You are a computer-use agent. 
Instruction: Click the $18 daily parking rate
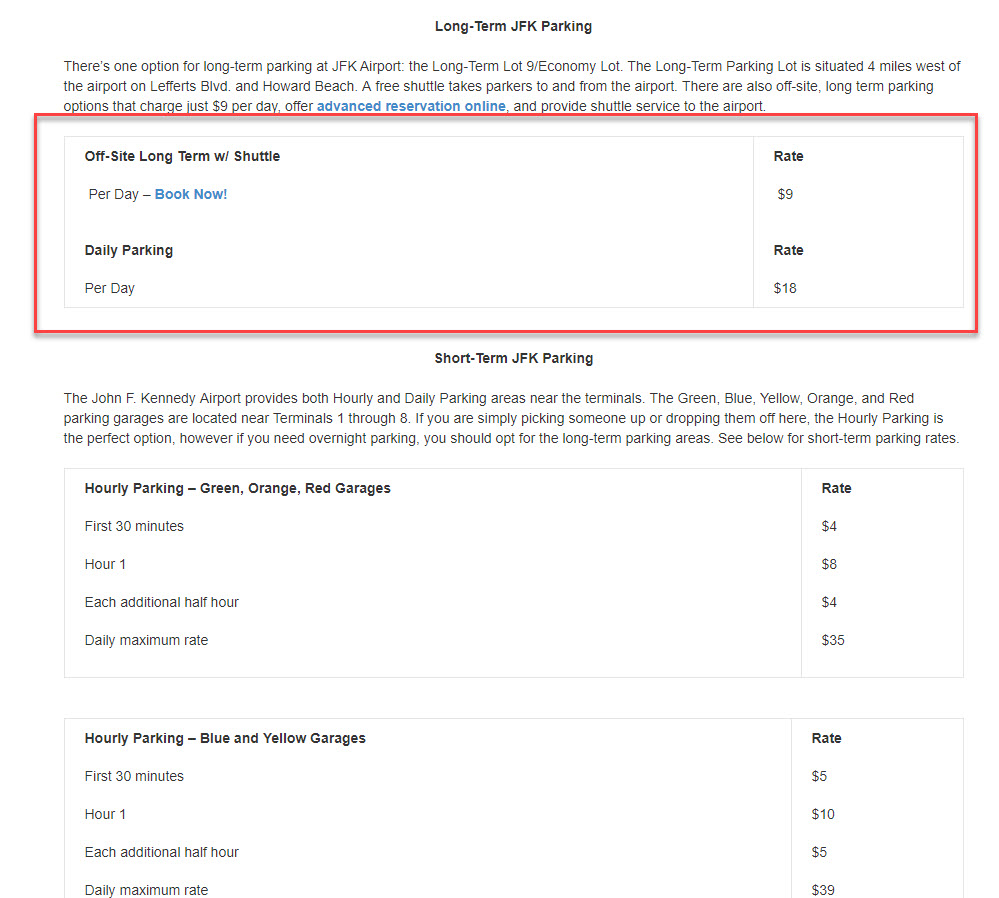(785, 288)
